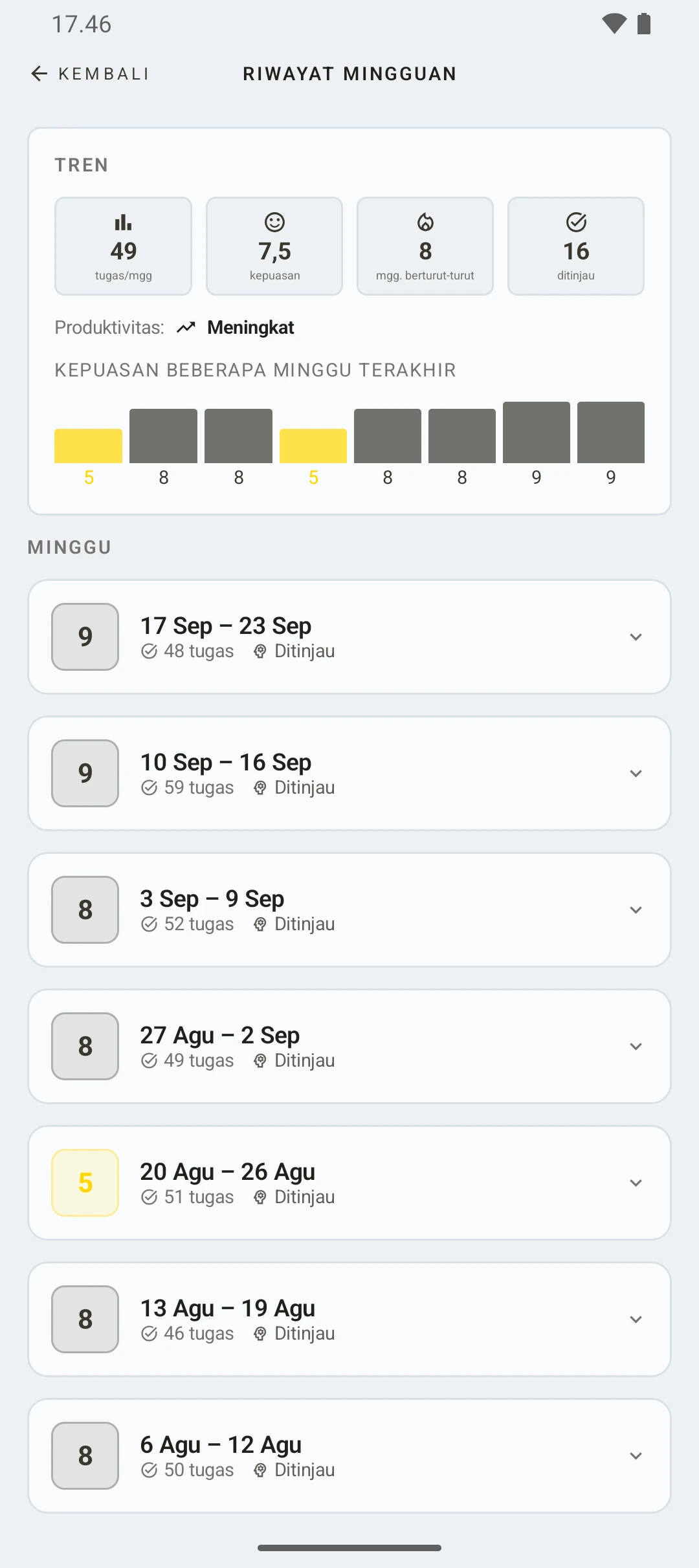Click the bar chart icon above 49
This screenshot has height=1568, width=699.
click(x=123, y=223)
